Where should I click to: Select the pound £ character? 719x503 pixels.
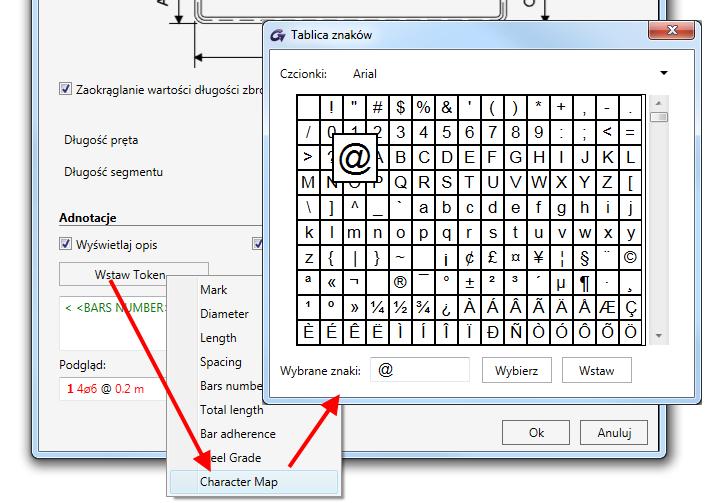[492, 258]
